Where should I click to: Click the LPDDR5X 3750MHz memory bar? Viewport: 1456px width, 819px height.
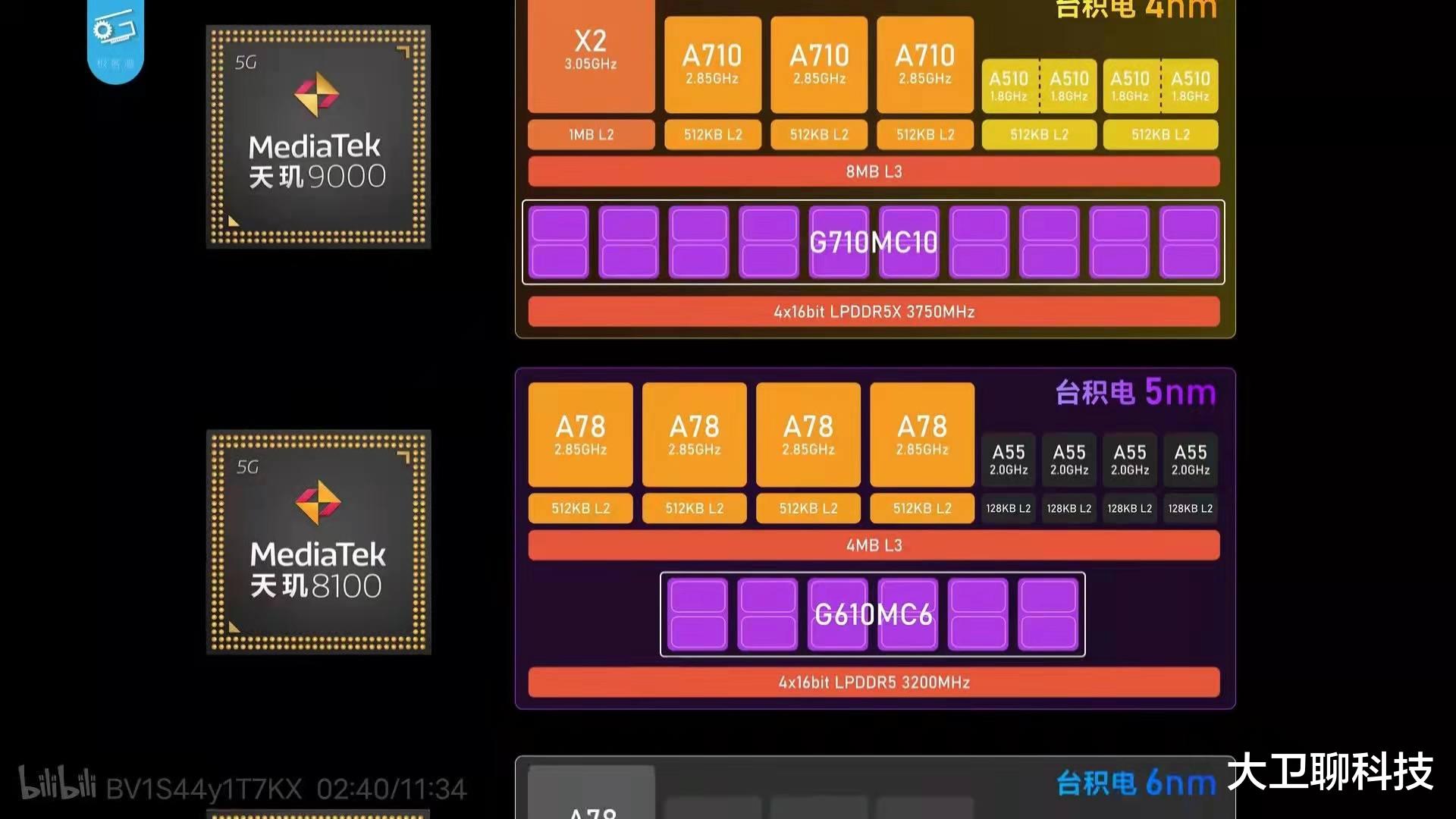[874, 312]
